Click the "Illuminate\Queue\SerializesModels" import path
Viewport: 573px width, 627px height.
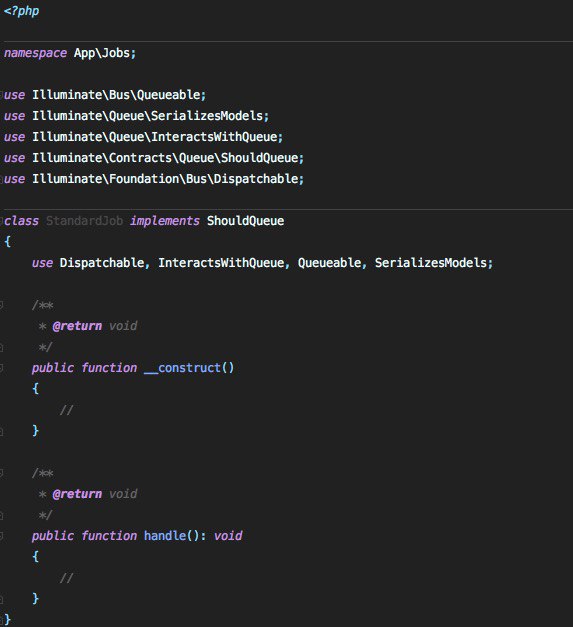148,116
